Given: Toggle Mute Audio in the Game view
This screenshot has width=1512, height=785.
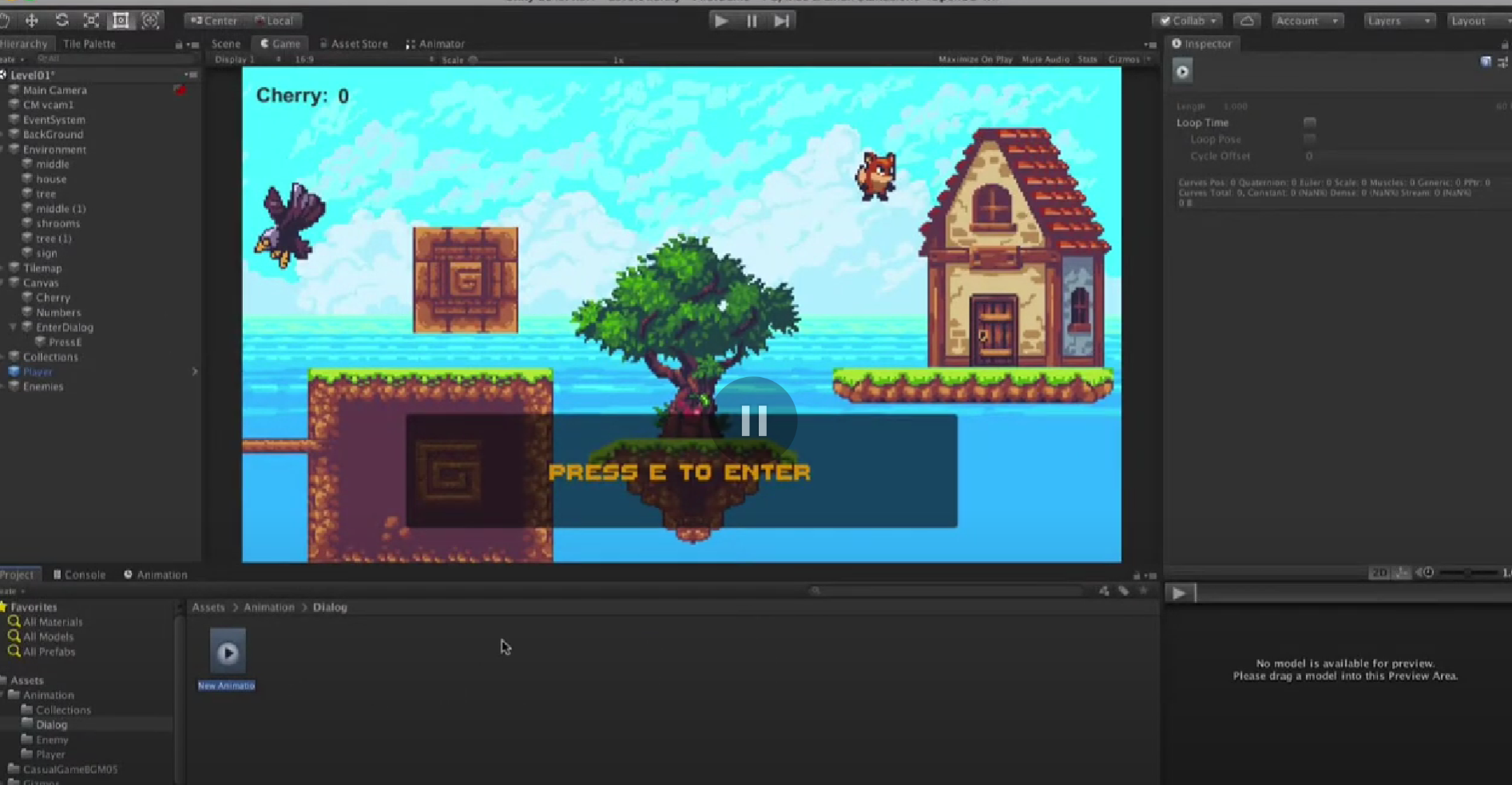Looking at the screenshot, I should 1046,60.
